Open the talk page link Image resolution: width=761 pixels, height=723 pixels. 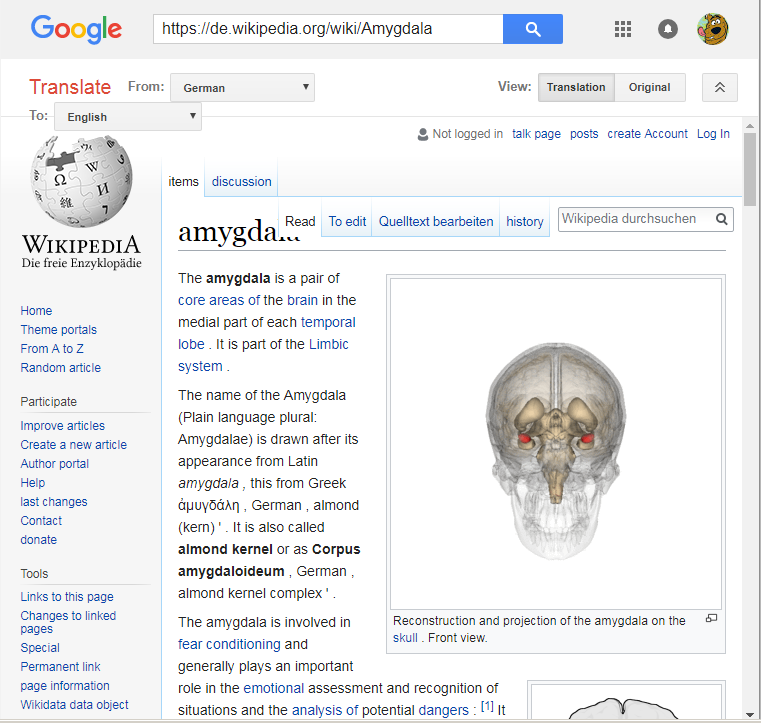coord(536,134)
